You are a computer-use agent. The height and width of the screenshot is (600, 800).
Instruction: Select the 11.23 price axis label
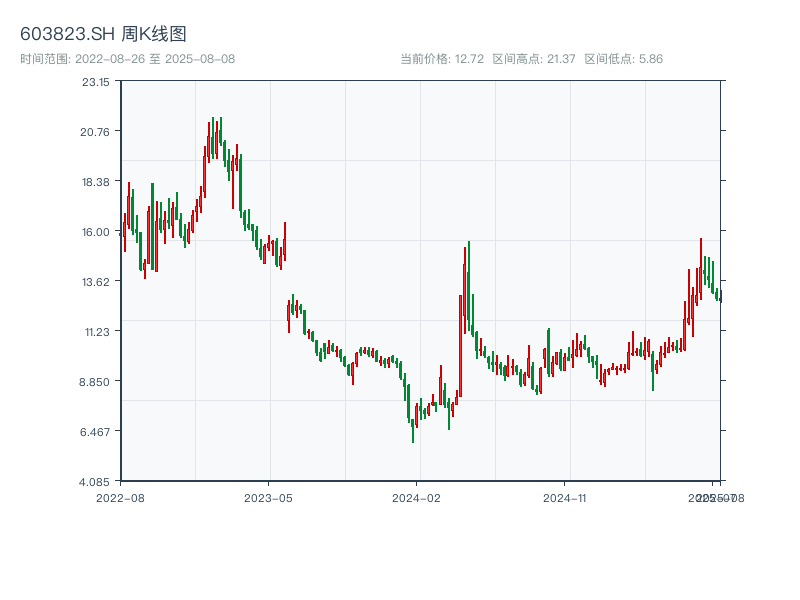click(x=96, y=332)
